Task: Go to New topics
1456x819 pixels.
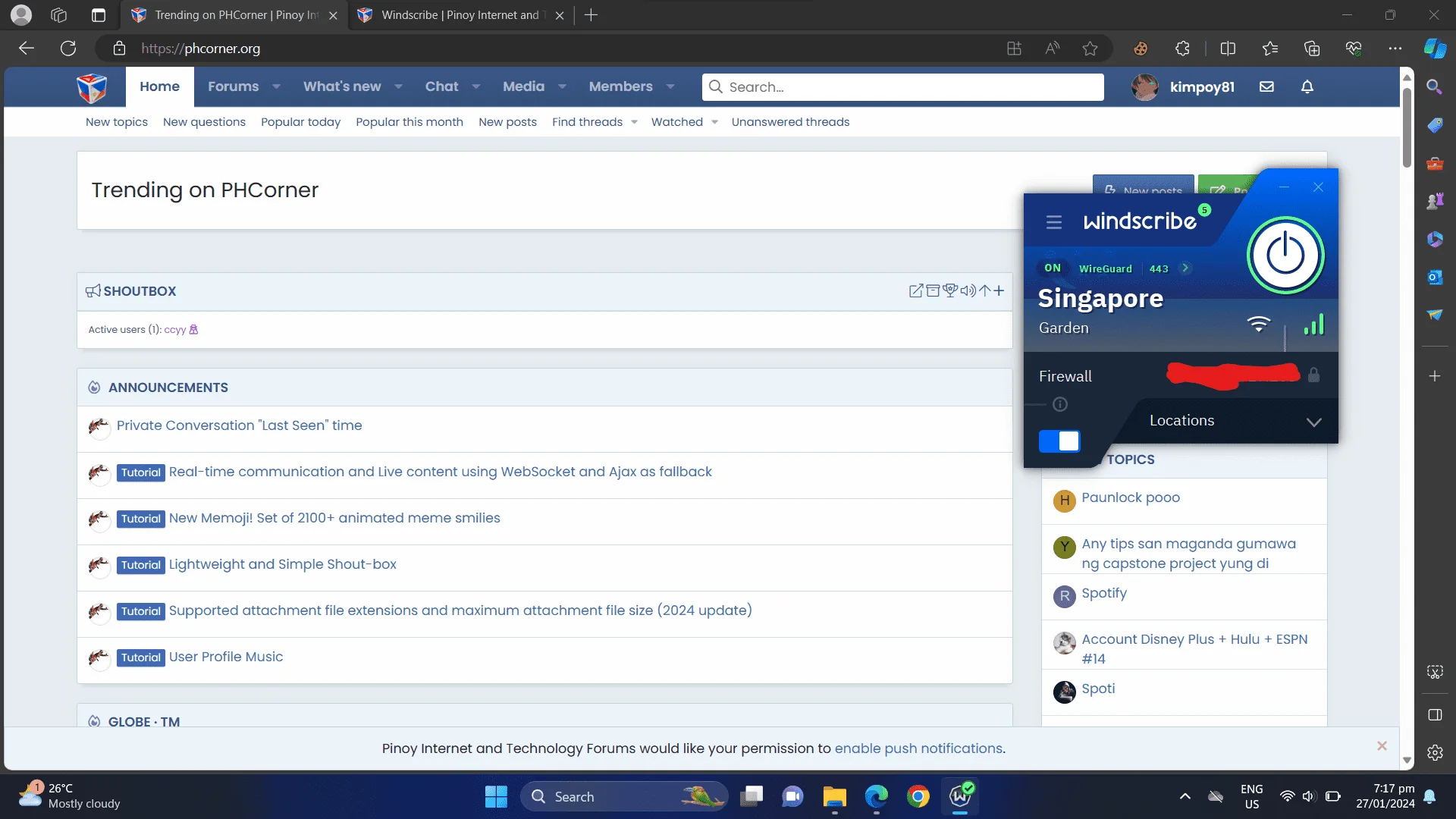Action: [x=116, y=122]
